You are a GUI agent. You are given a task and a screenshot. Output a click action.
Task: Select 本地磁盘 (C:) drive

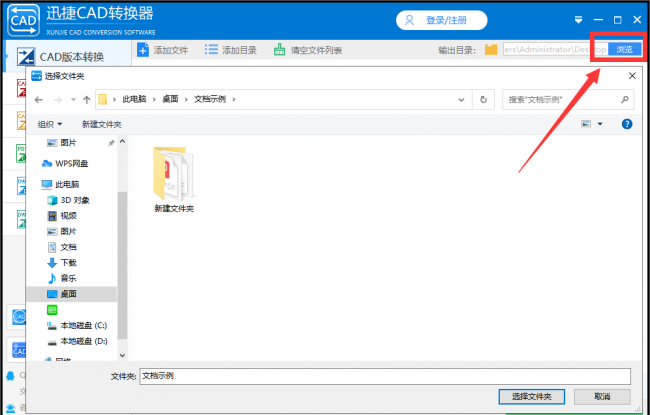pos(77,325)
